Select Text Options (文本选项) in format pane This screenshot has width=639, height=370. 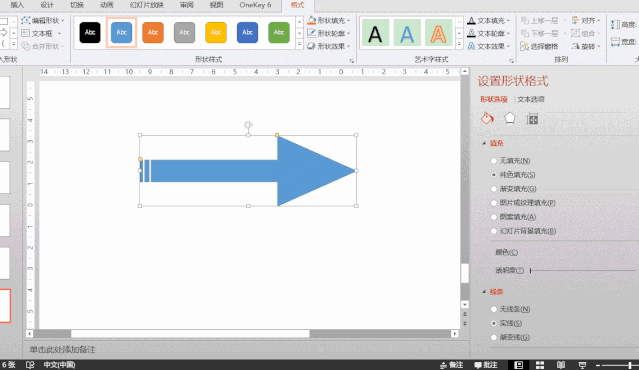click(x=531, y=99)
